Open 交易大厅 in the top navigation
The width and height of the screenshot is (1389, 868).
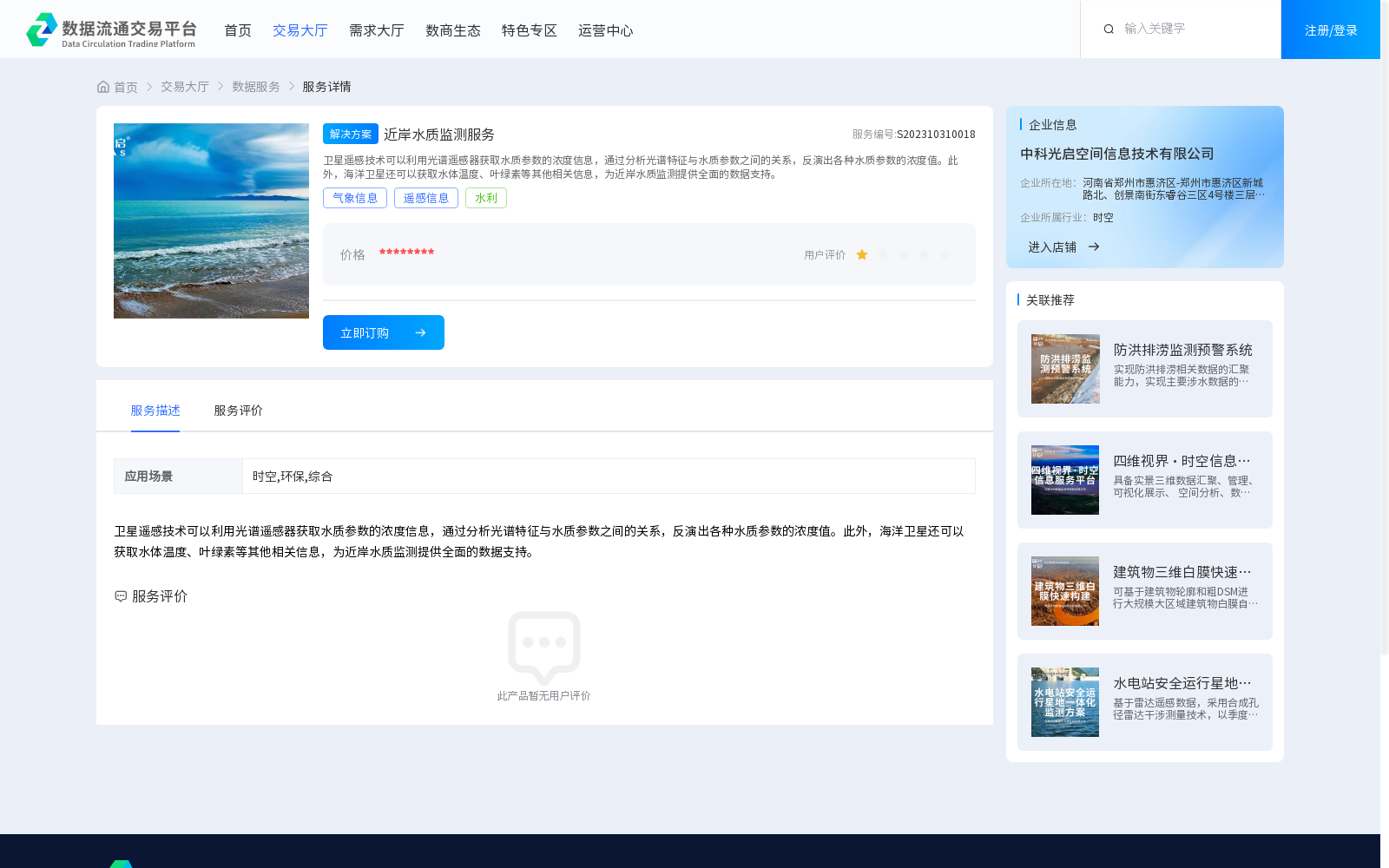tap(300, 30)
